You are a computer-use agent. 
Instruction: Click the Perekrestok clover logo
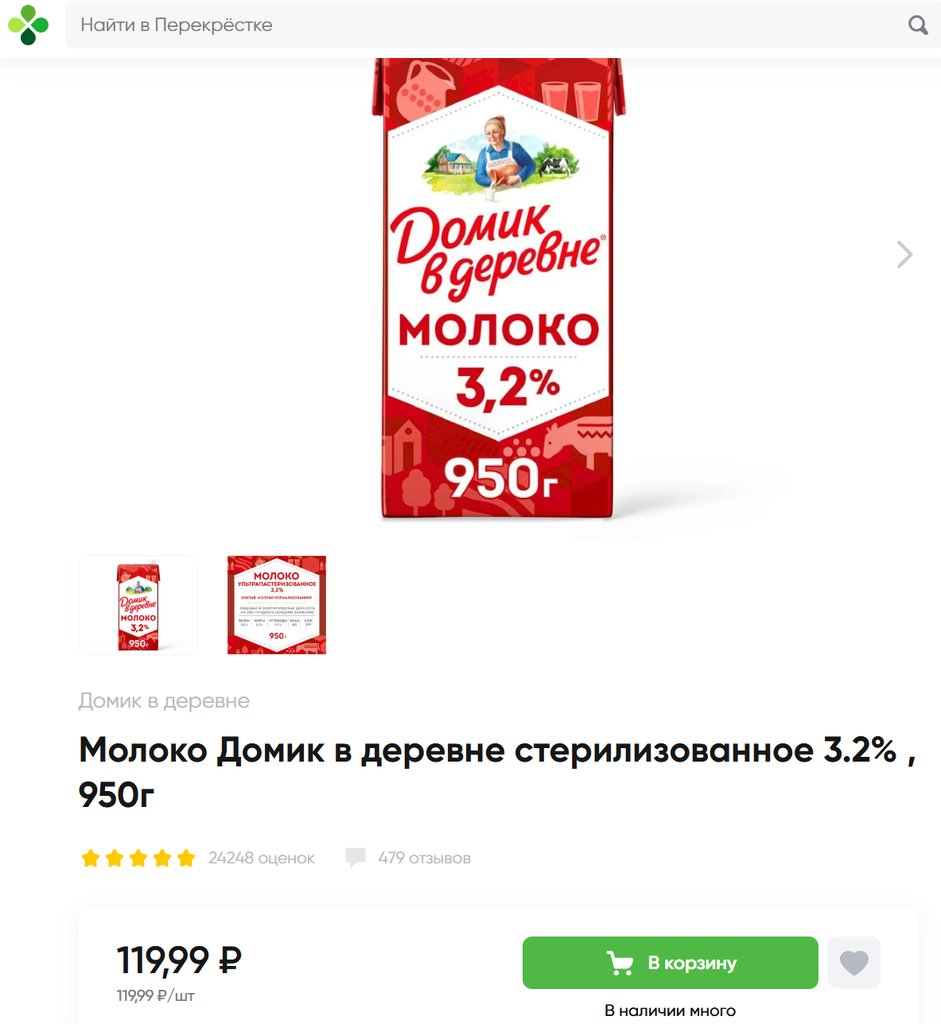(28, 25)
